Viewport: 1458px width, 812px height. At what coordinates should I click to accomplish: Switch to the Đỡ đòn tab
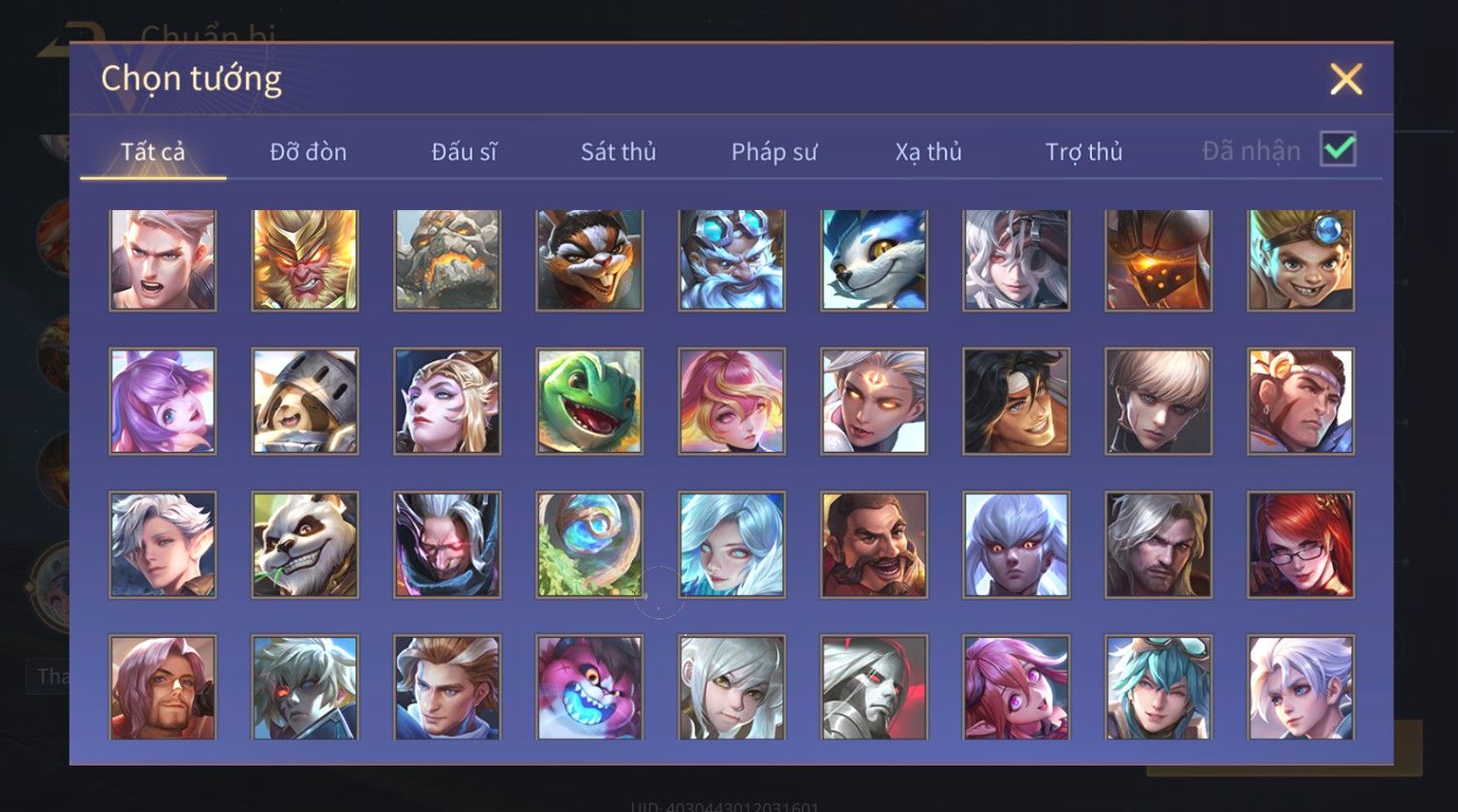click(x=308, y=152)
